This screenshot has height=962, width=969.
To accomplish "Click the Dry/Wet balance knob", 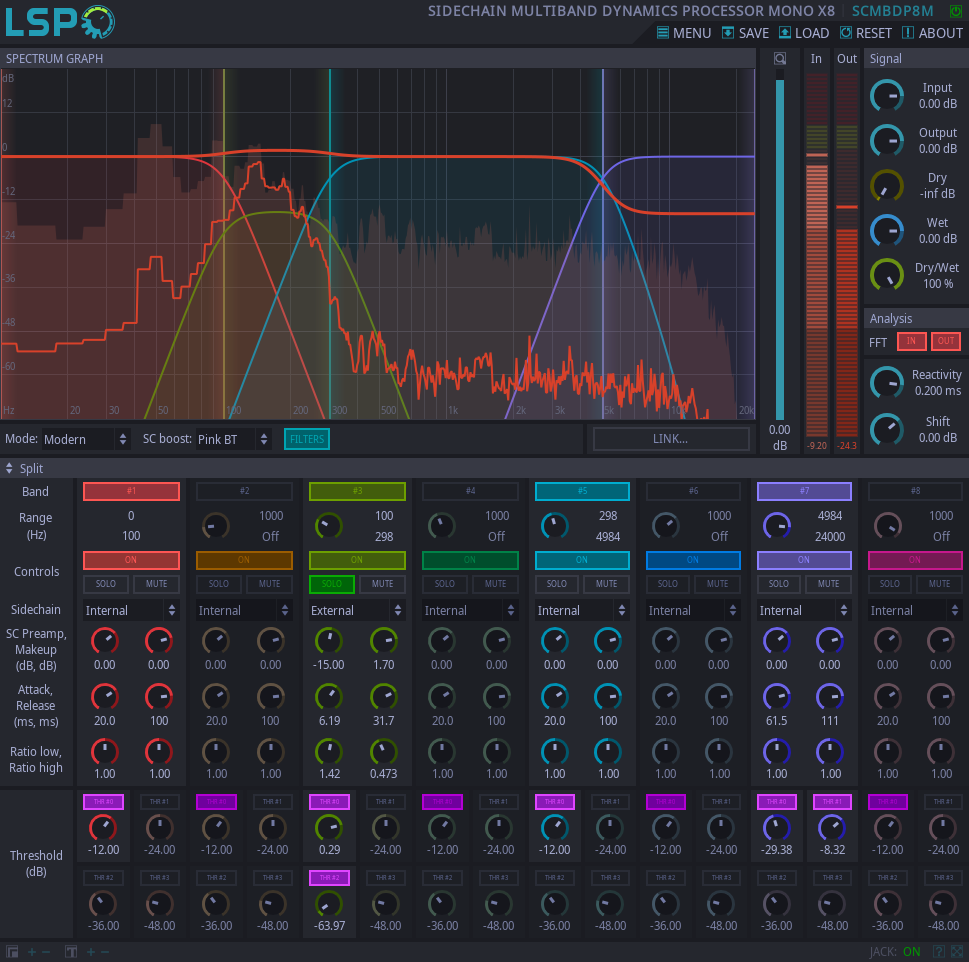I will pos(887,275).
